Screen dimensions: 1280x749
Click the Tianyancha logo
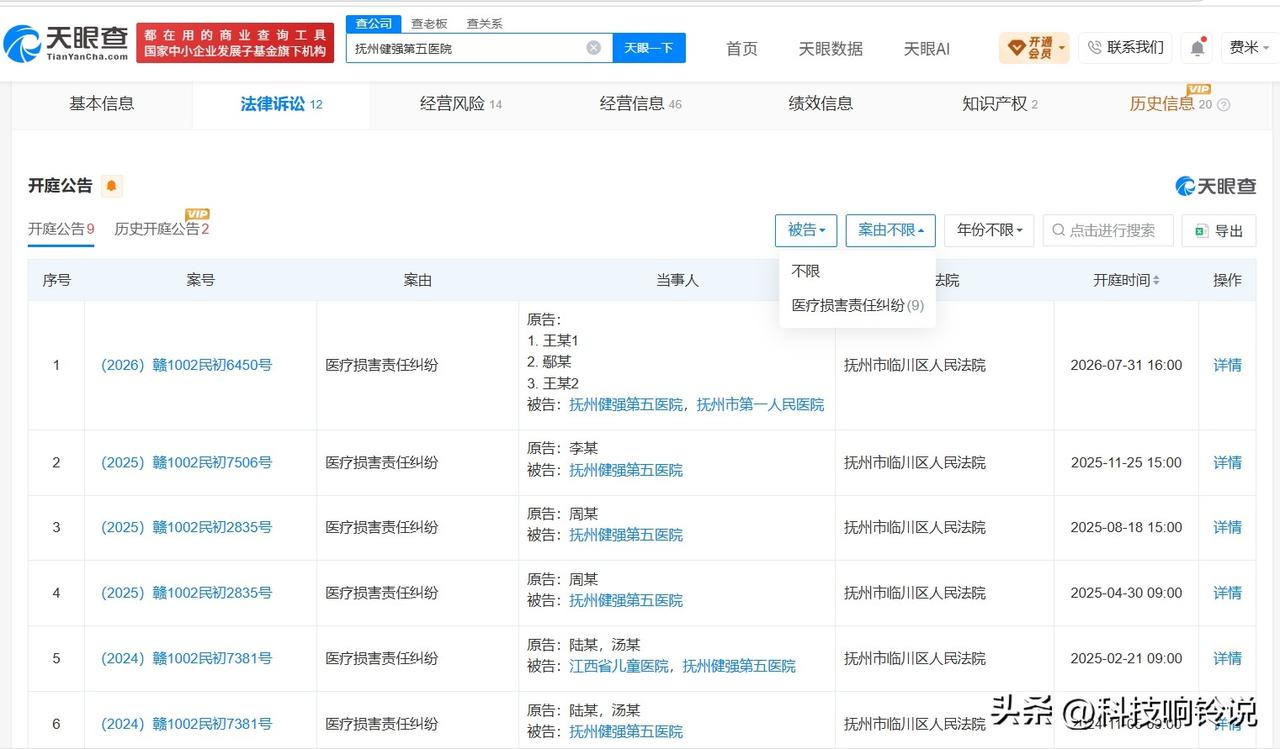coord(66,43)
